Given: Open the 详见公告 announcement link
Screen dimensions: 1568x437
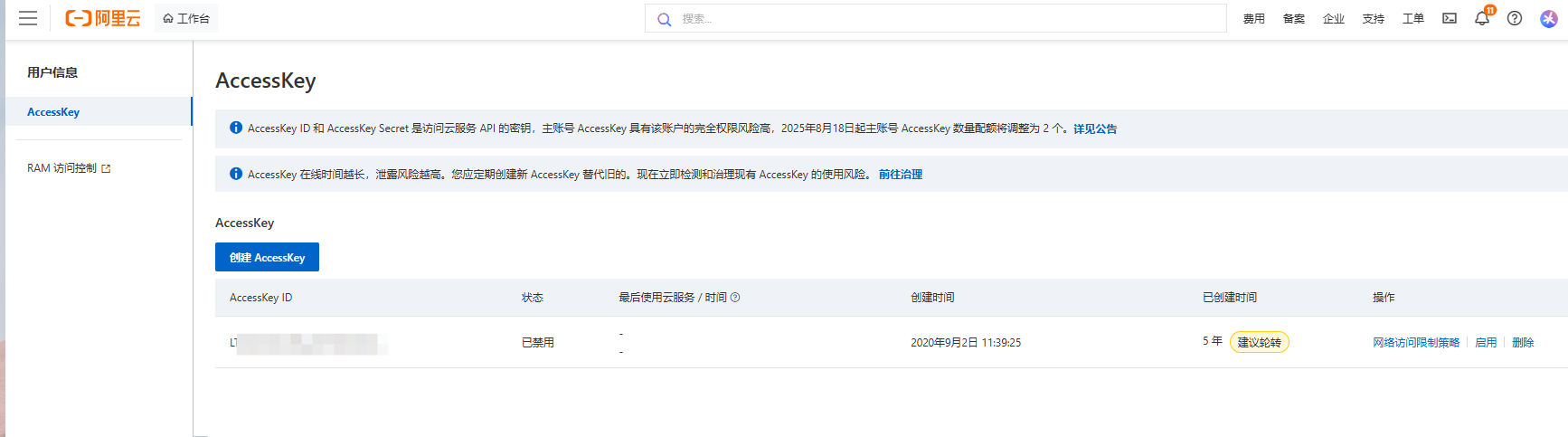Looking at the screenshot, I should tap(1094, 129).
